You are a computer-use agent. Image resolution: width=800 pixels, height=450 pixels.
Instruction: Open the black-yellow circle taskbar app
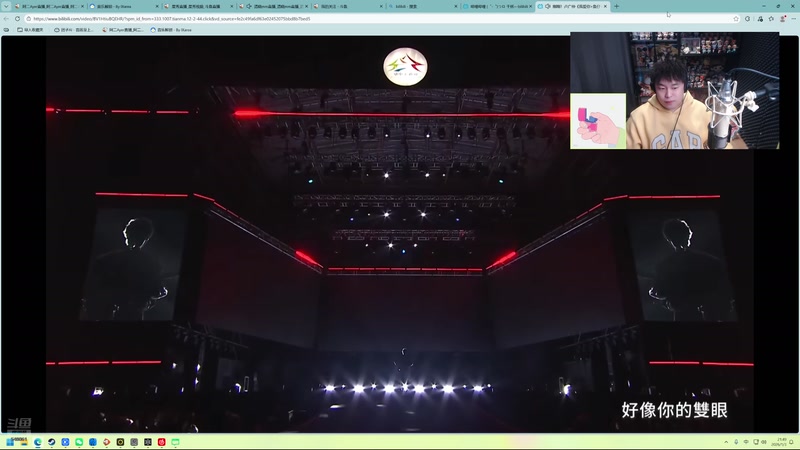click(x=120, y=442)
